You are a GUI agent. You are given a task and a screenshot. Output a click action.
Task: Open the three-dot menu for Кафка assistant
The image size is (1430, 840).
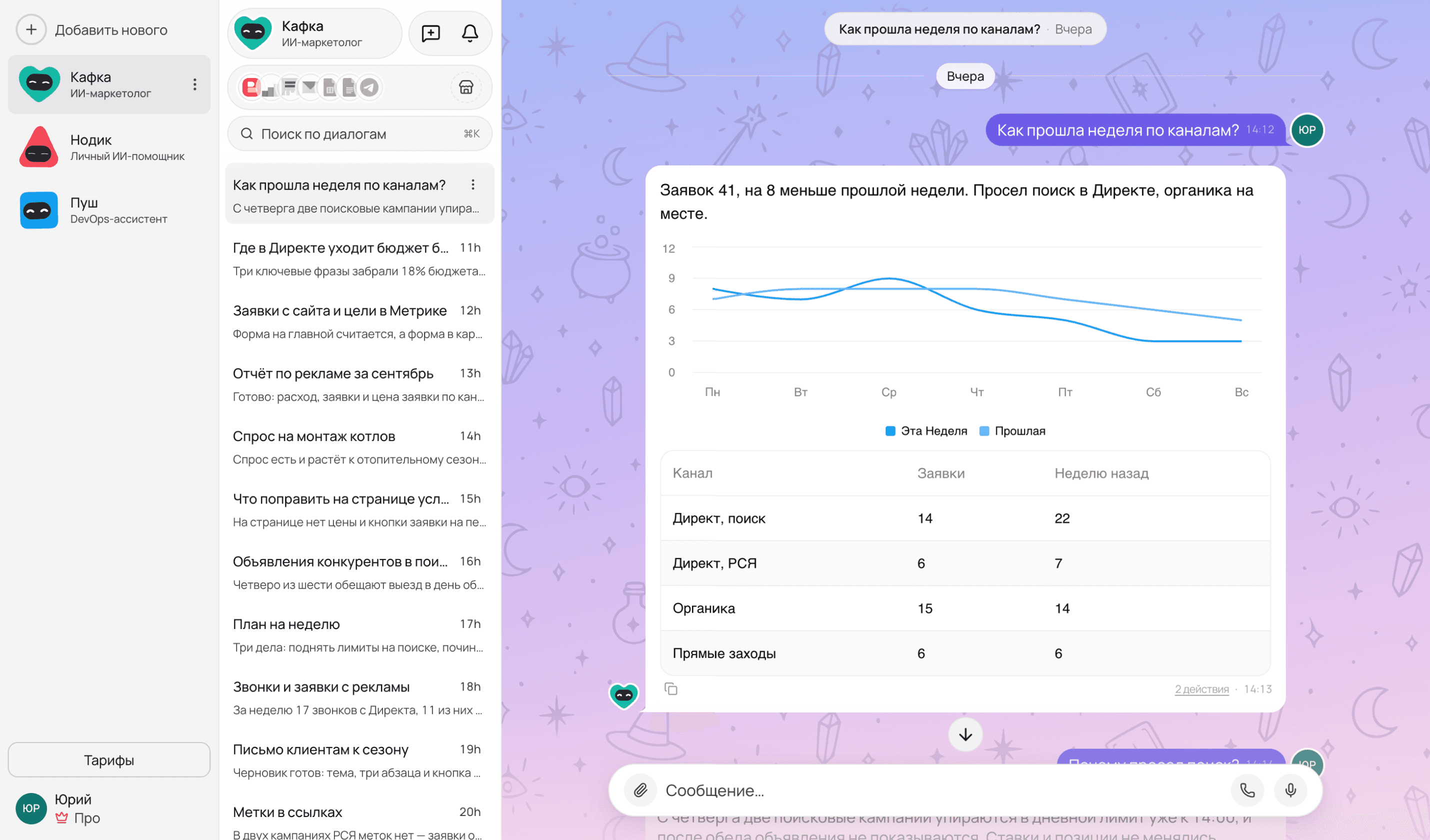pyautogui.click(x=194, y=84)
